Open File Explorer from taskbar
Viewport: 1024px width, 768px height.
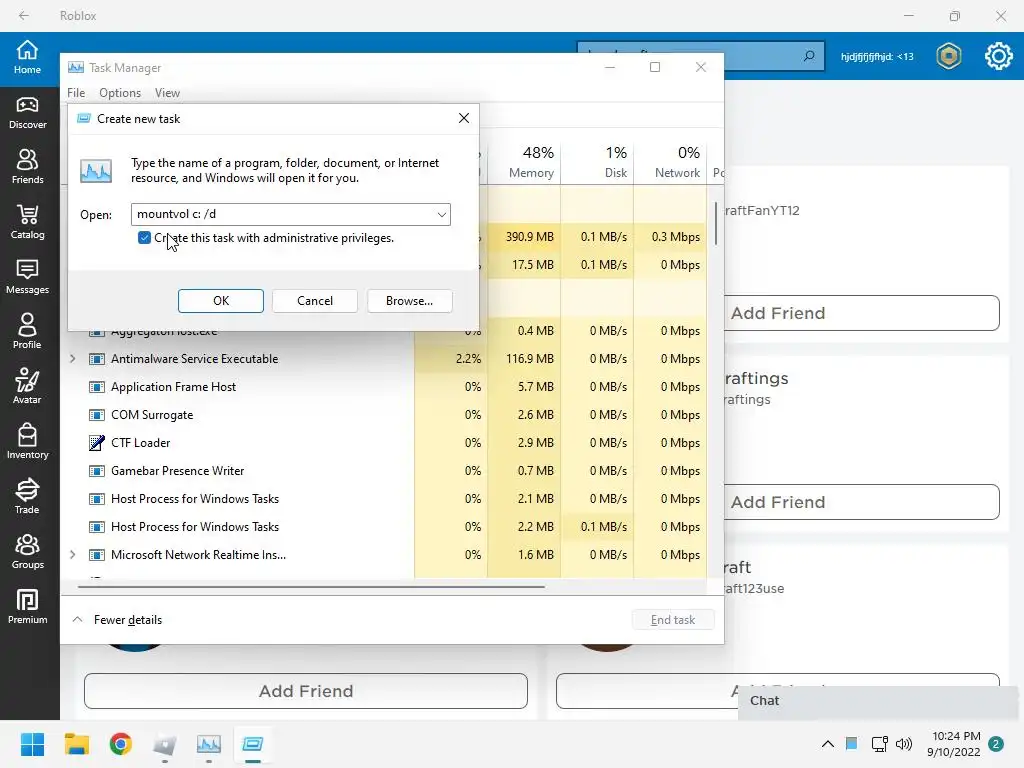click(x=76, y=744)
